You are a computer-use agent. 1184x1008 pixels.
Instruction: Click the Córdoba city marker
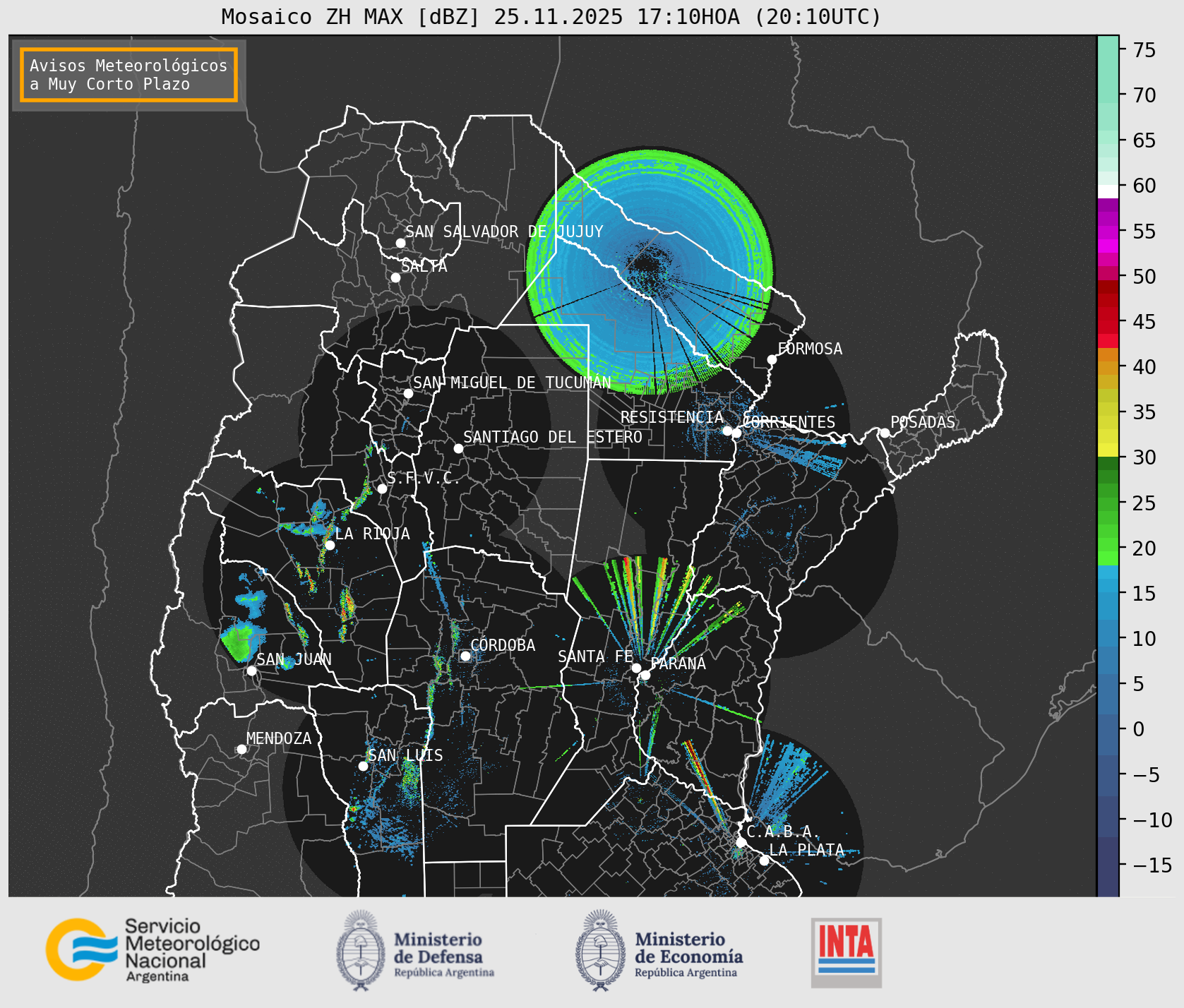465,656
